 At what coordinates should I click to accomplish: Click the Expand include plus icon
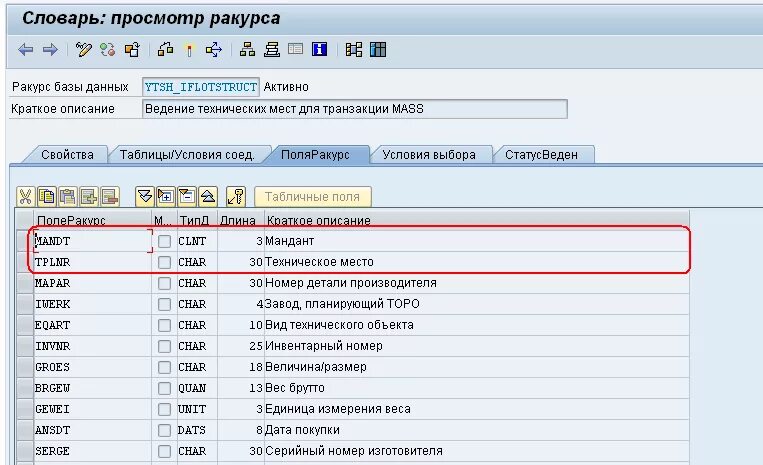coord(165,197)
